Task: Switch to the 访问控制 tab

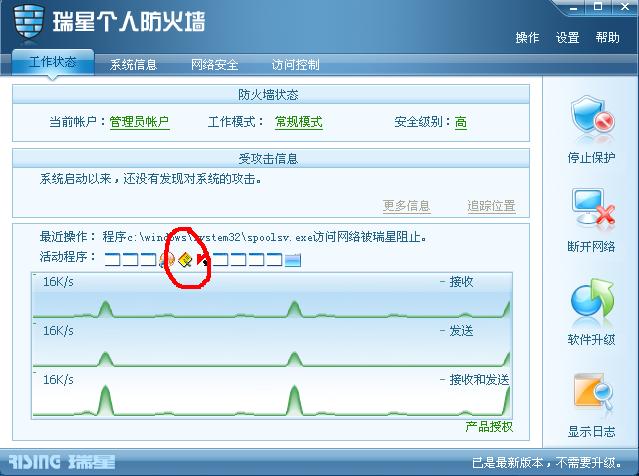Action: (295, 64)
